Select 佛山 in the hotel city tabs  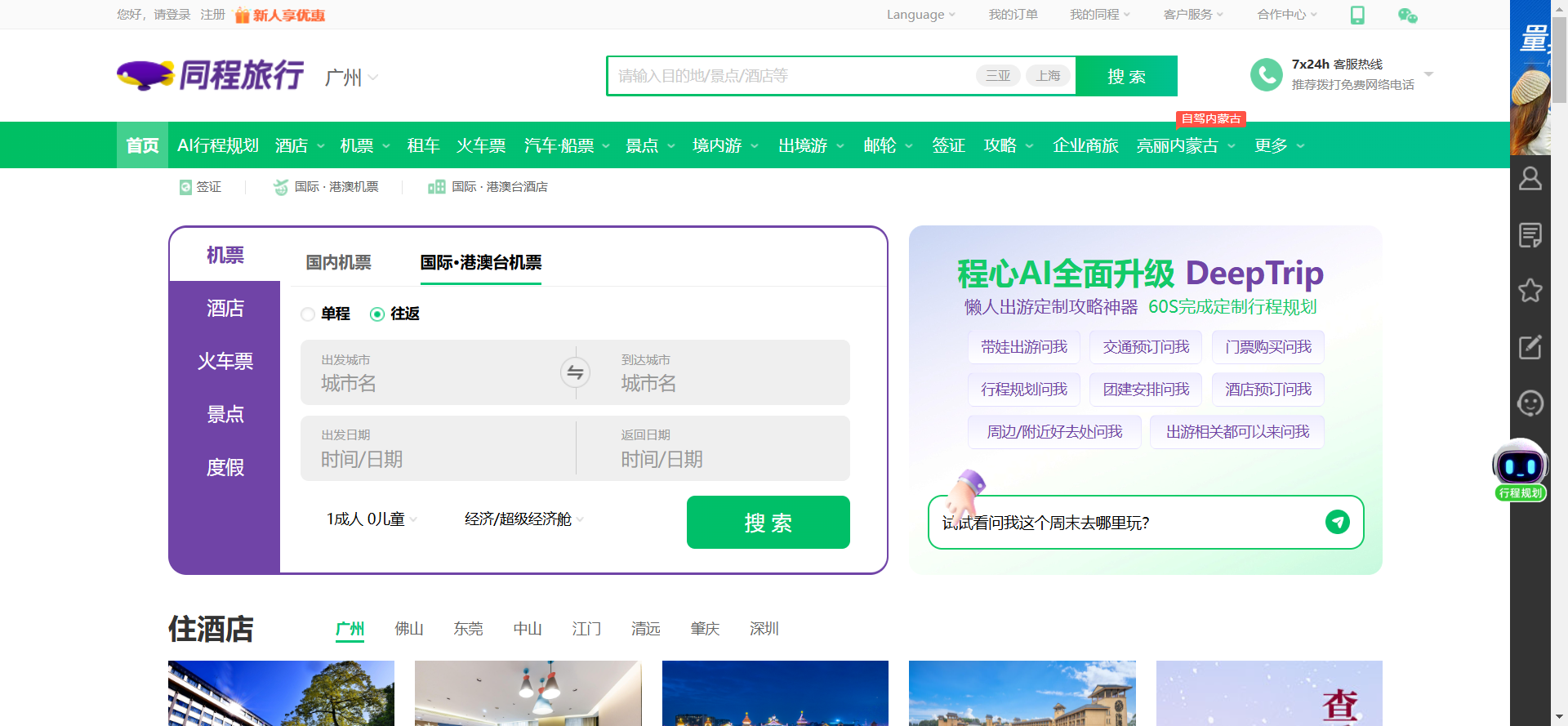pos(409,629)
